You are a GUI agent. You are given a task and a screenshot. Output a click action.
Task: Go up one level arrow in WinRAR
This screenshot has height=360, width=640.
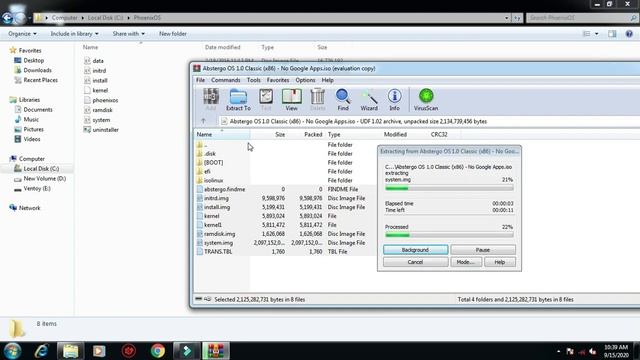pyautogui.click(x=203, y=121)
